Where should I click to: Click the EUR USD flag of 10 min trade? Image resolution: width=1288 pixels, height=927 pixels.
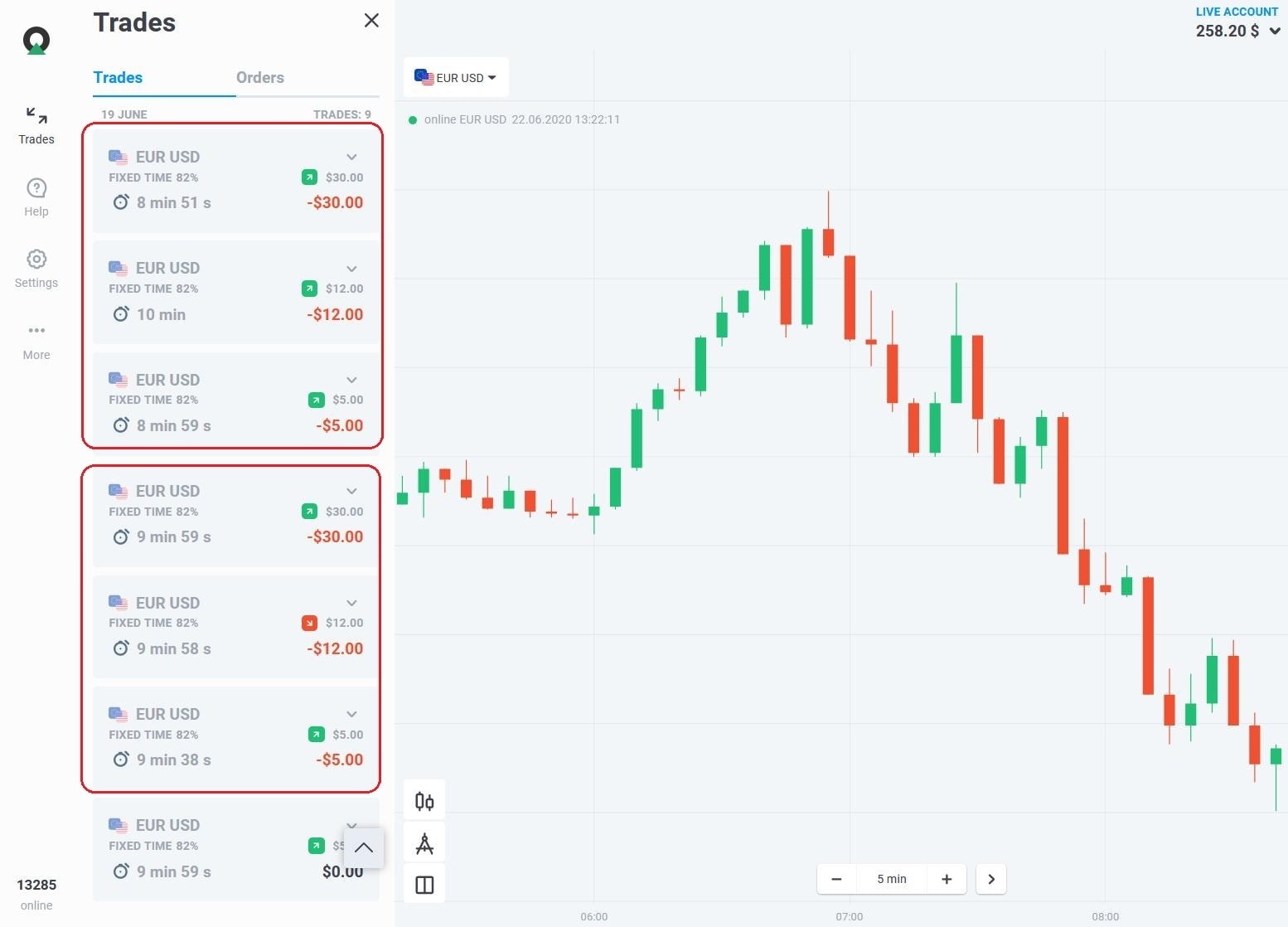point(119,268)
